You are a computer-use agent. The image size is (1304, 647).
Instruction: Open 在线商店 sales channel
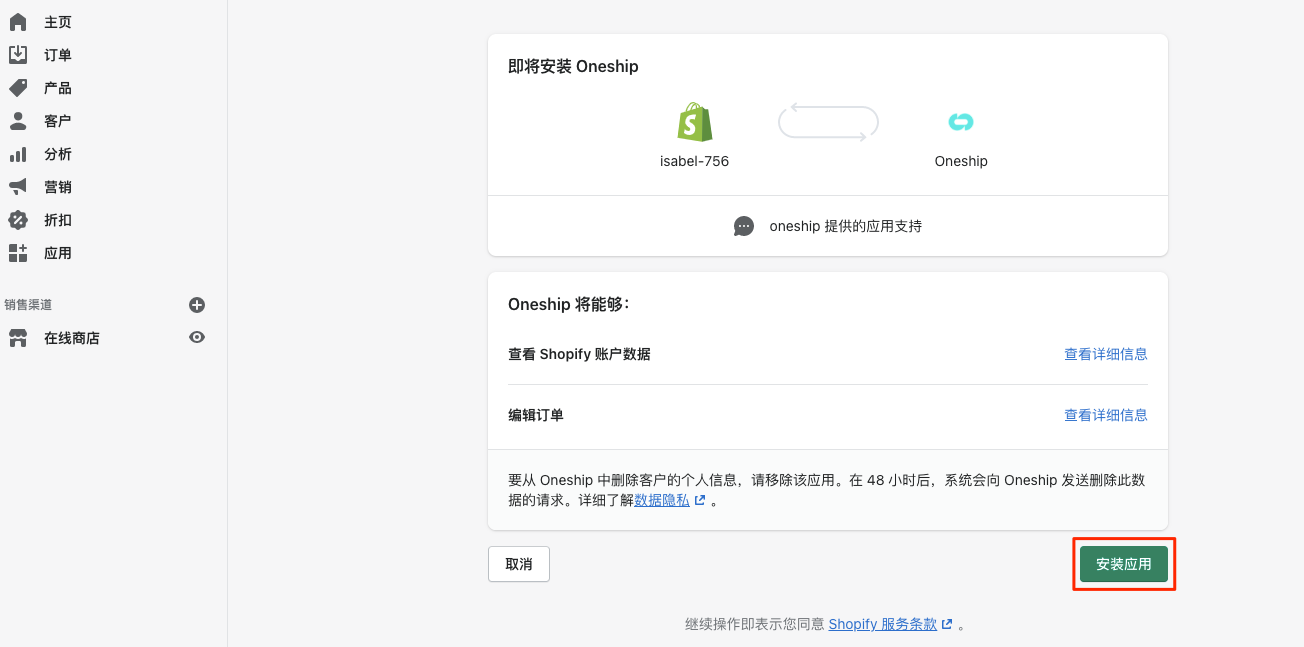coord(72,338)
